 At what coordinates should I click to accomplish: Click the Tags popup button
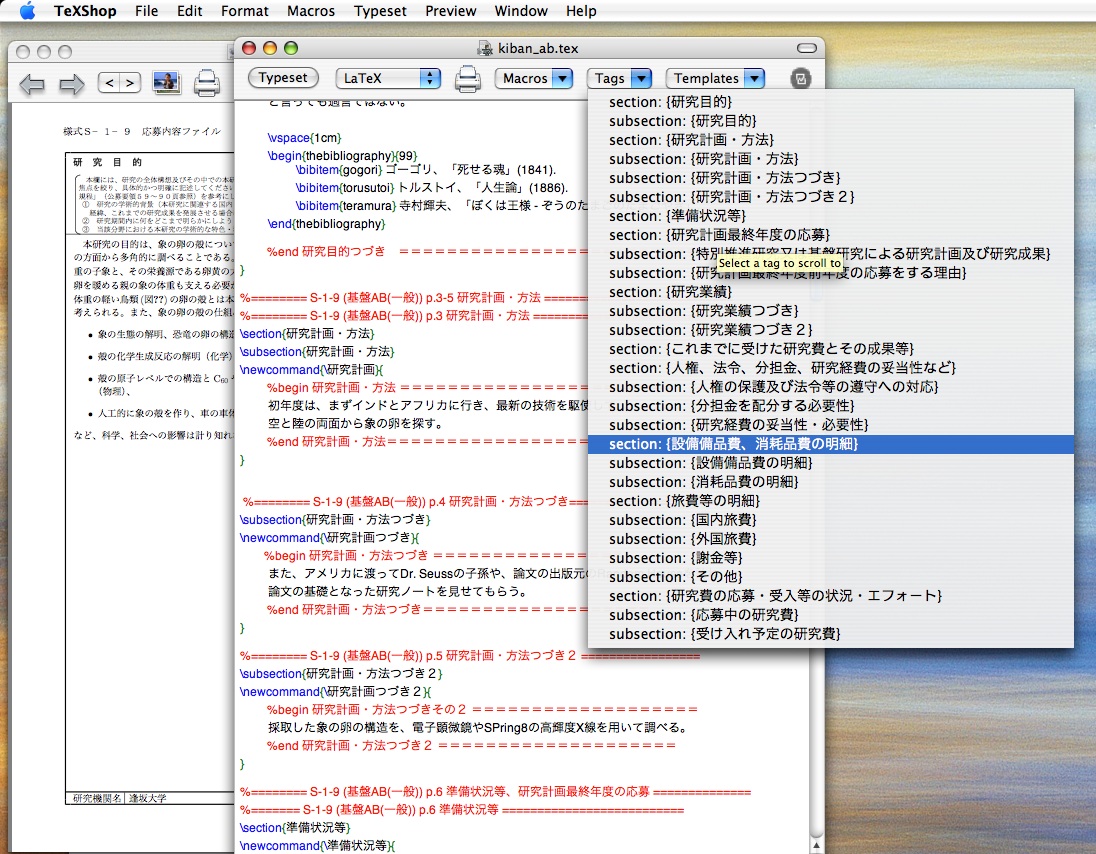(x=619, y=78)
